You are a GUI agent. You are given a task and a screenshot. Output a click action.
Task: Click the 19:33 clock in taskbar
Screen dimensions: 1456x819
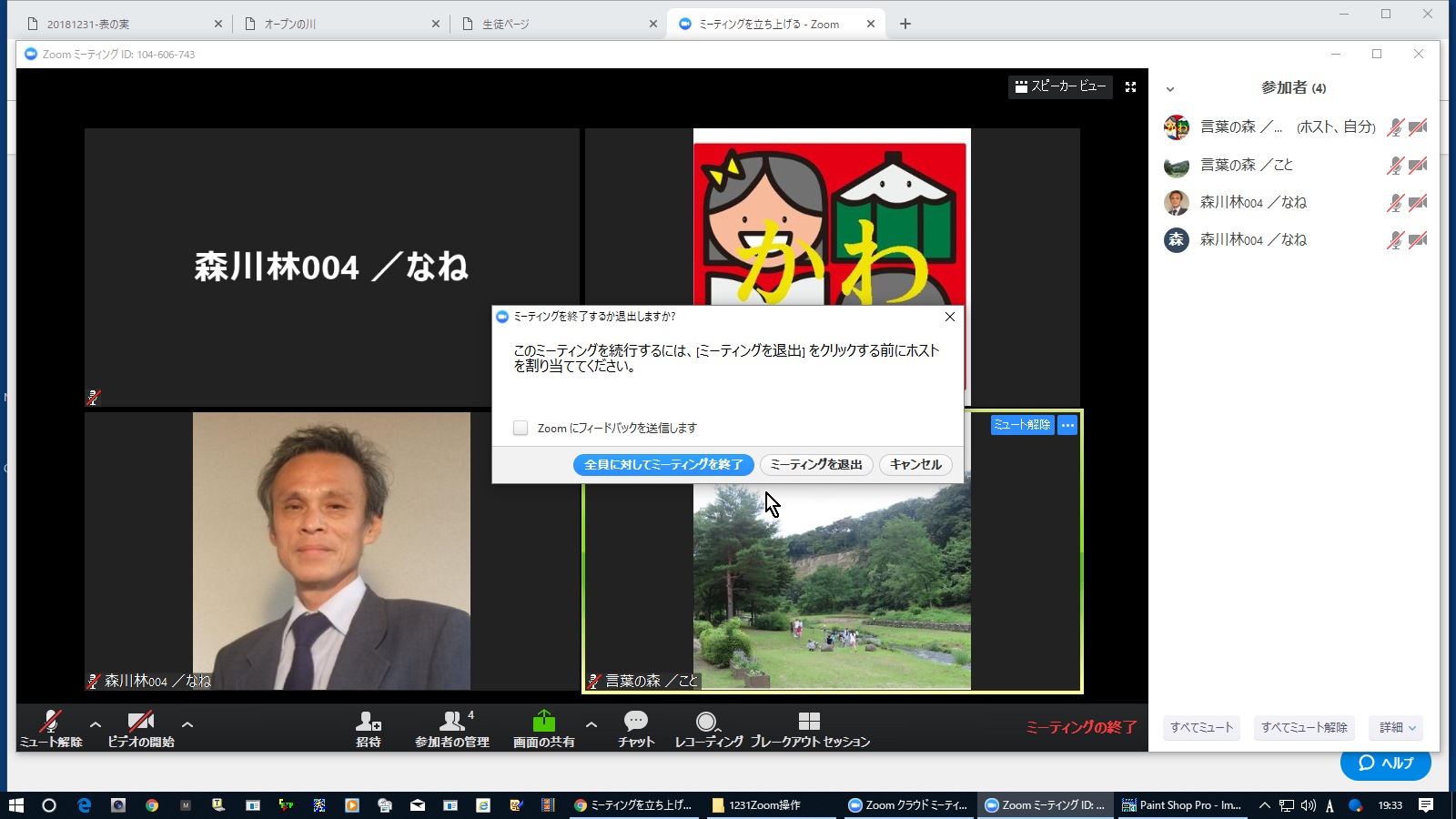(x=1390, y=805)
